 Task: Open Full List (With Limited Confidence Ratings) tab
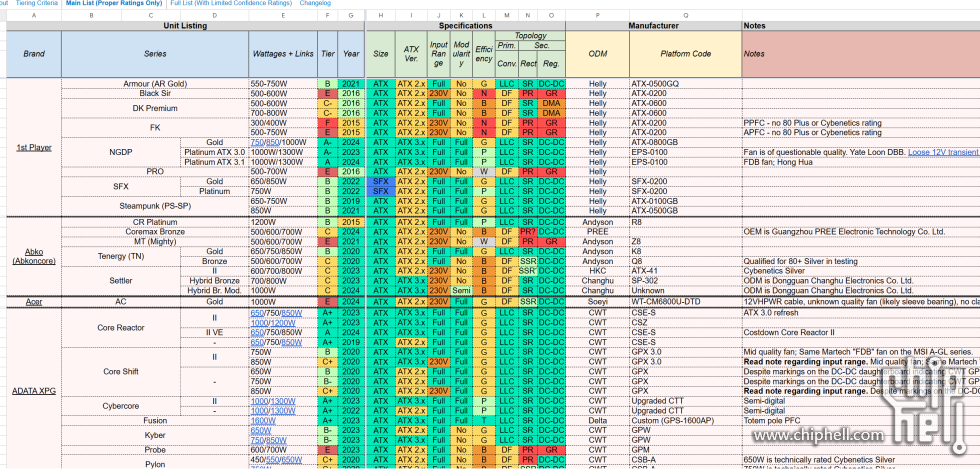[x=231, y=4]
